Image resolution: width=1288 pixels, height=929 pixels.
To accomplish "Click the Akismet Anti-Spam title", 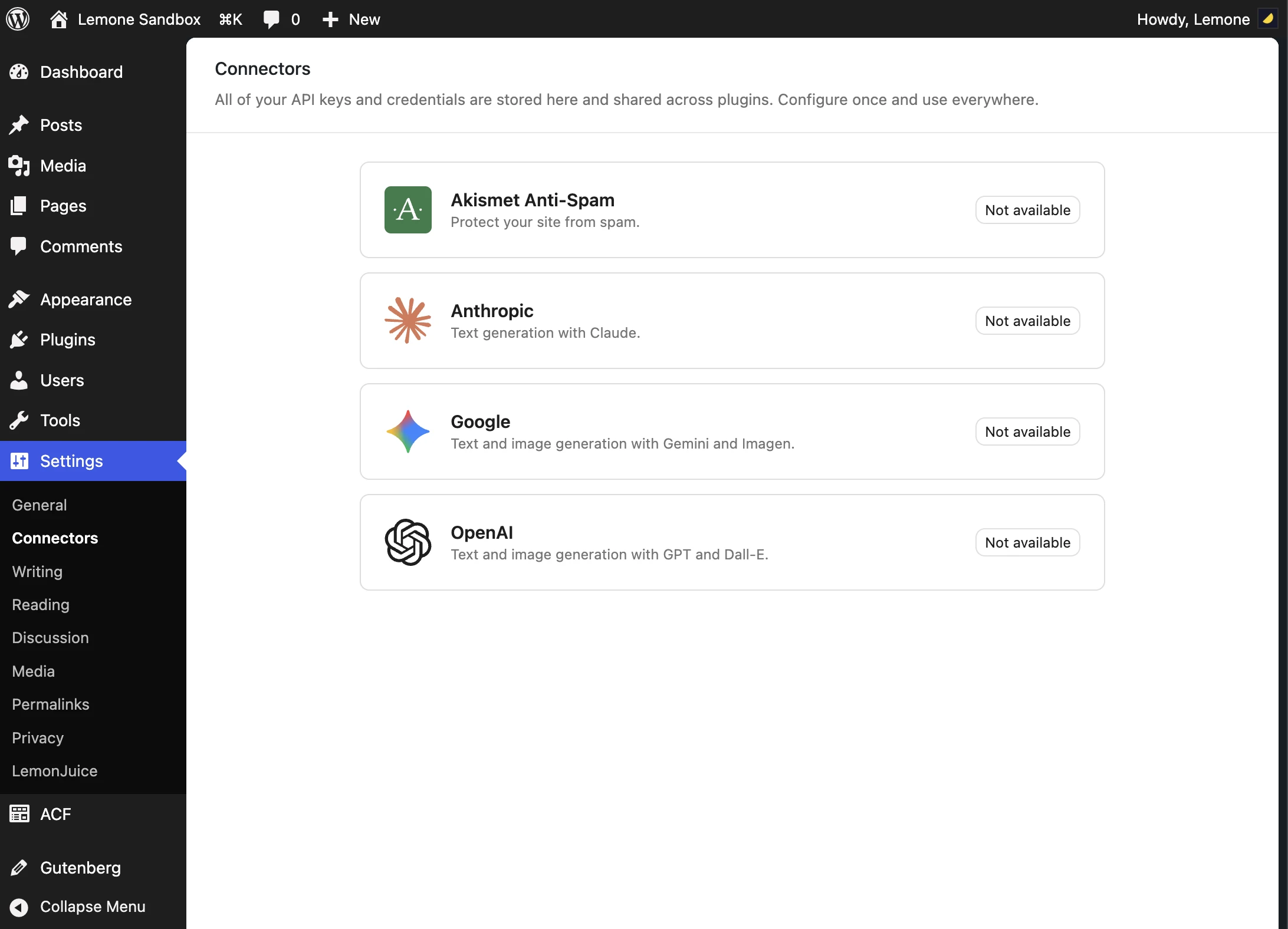I will (x=533, y=200).
